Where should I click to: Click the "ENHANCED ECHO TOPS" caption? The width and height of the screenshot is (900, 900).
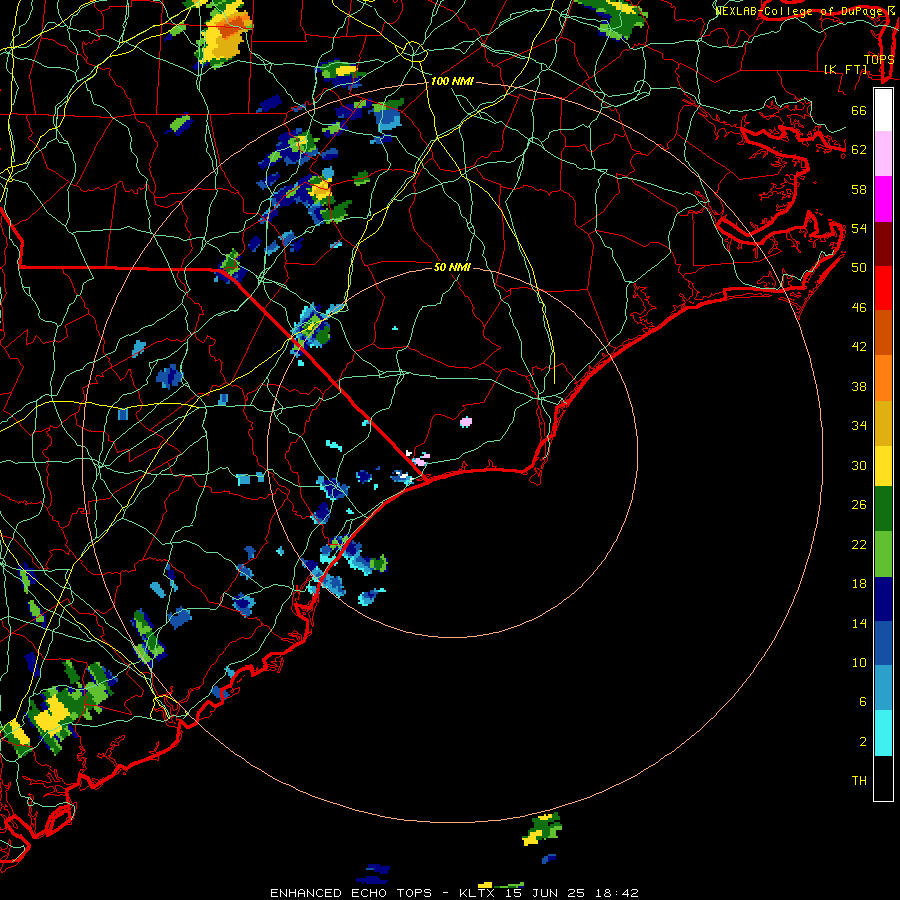351,893
